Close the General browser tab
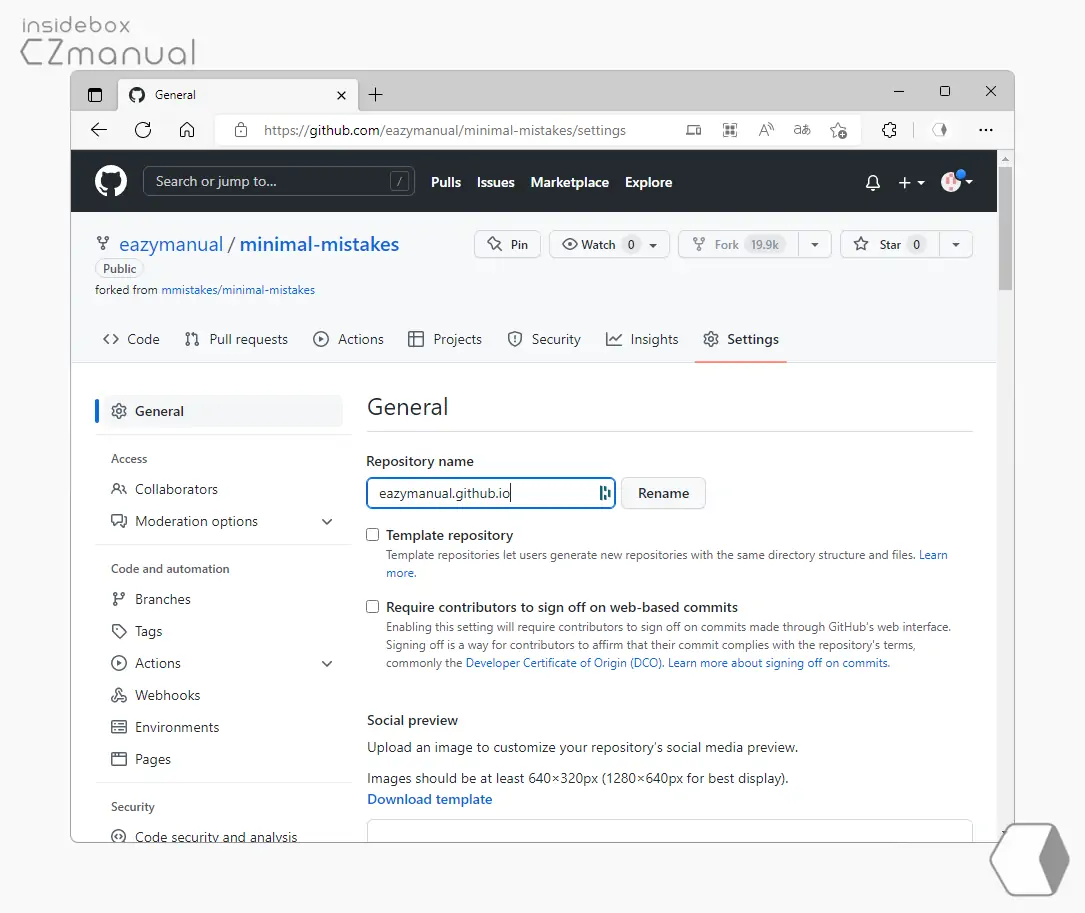Screen dimensions: 1085x913 pos(341,96)
